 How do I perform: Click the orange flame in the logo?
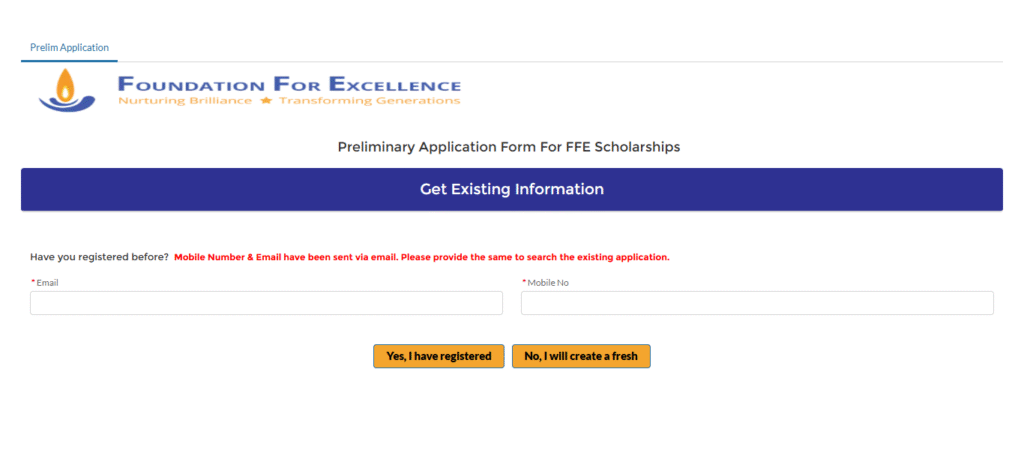(x=66, y=83)
